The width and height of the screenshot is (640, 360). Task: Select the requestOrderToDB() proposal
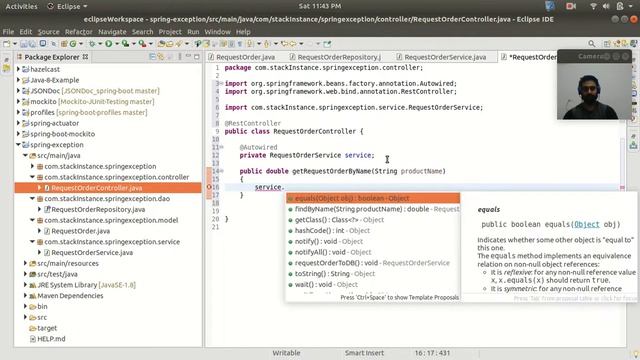(x=373, y=263)
